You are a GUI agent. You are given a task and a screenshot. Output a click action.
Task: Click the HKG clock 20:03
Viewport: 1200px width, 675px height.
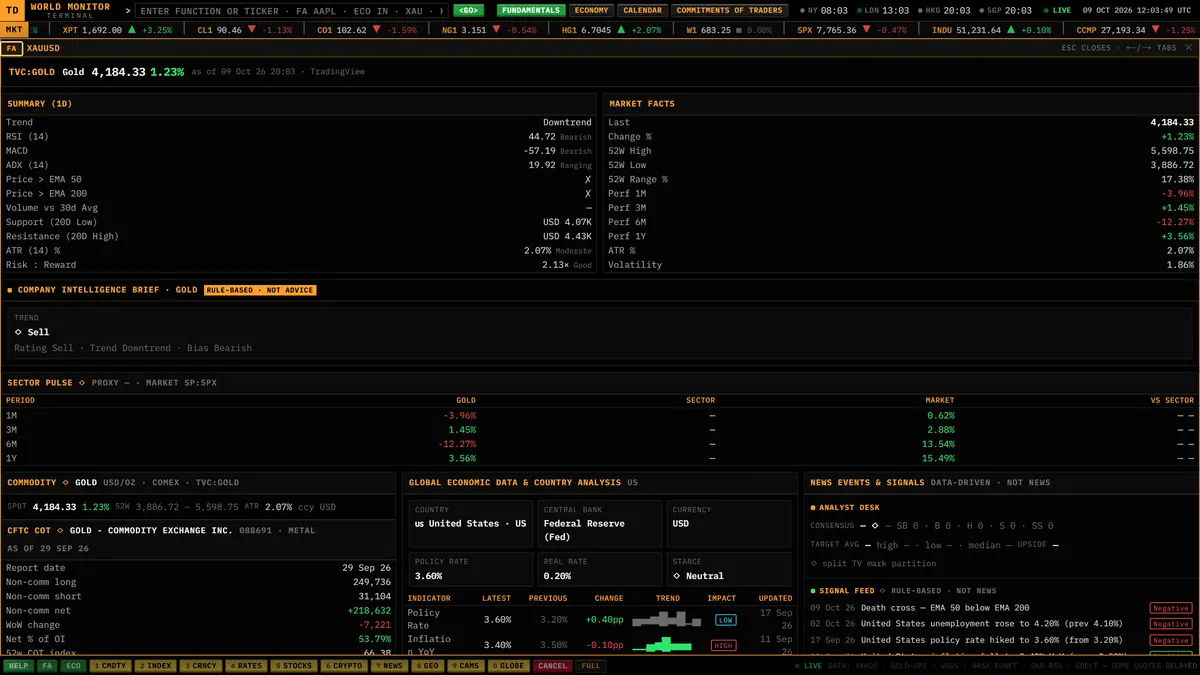pyautogui.click(x=942, y=10)
